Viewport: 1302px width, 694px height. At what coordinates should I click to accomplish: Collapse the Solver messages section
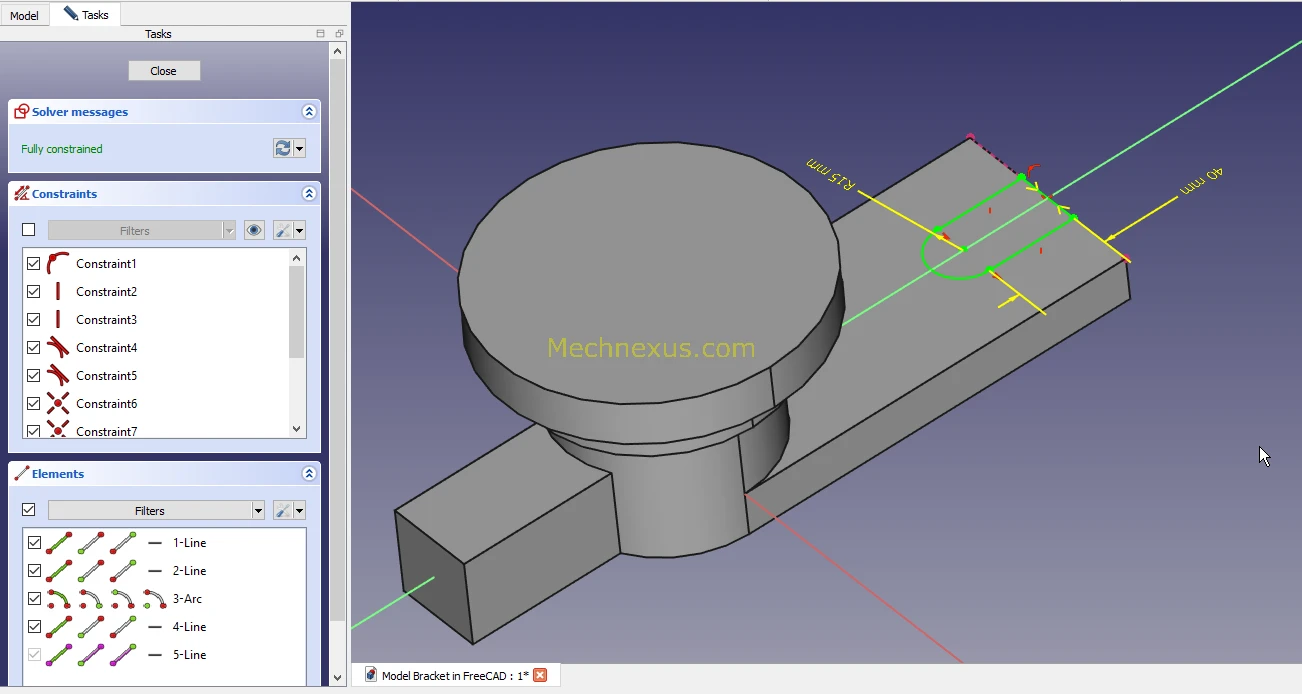click(x=309, y=112)
